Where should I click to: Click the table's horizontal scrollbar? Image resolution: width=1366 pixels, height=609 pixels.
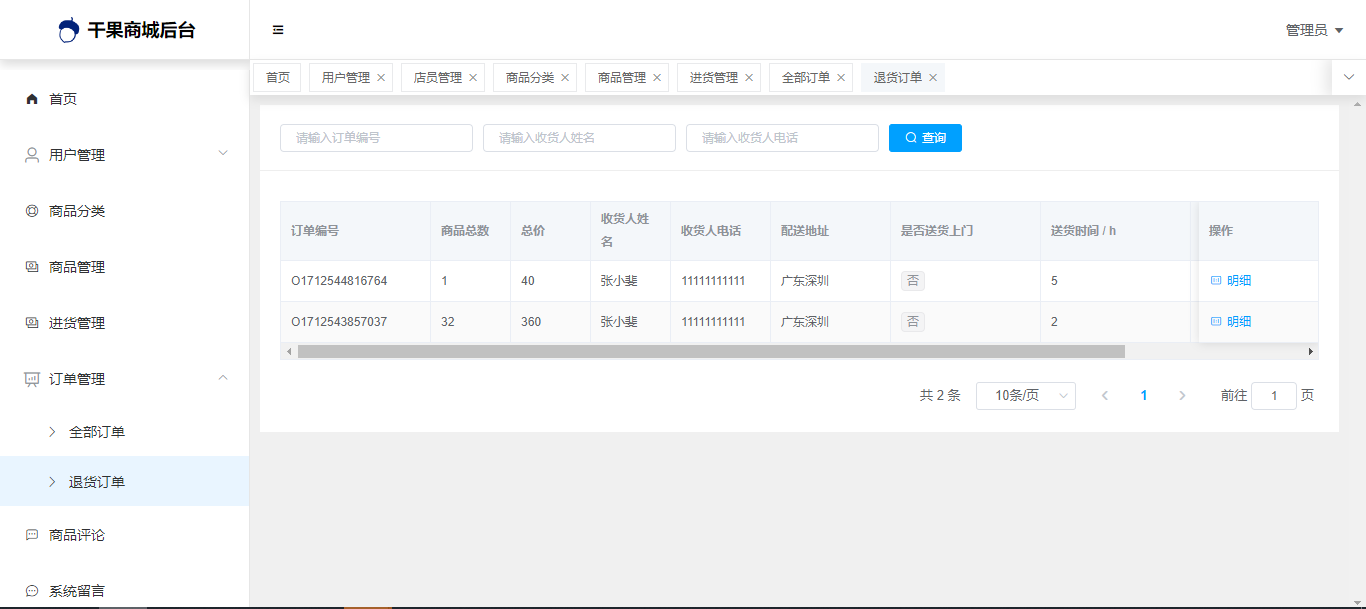(x=710, y=352)
